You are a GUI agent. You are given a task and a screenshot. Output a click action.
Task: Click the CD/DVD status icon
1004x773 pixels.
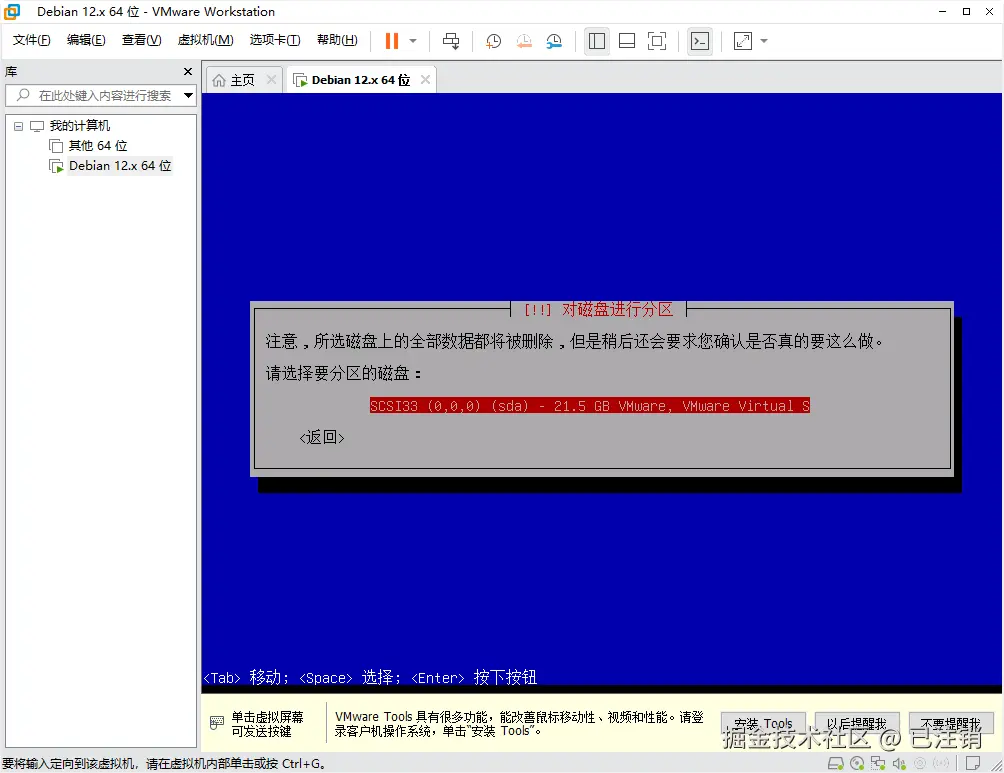pyautogui.click(x=857, y=763)
